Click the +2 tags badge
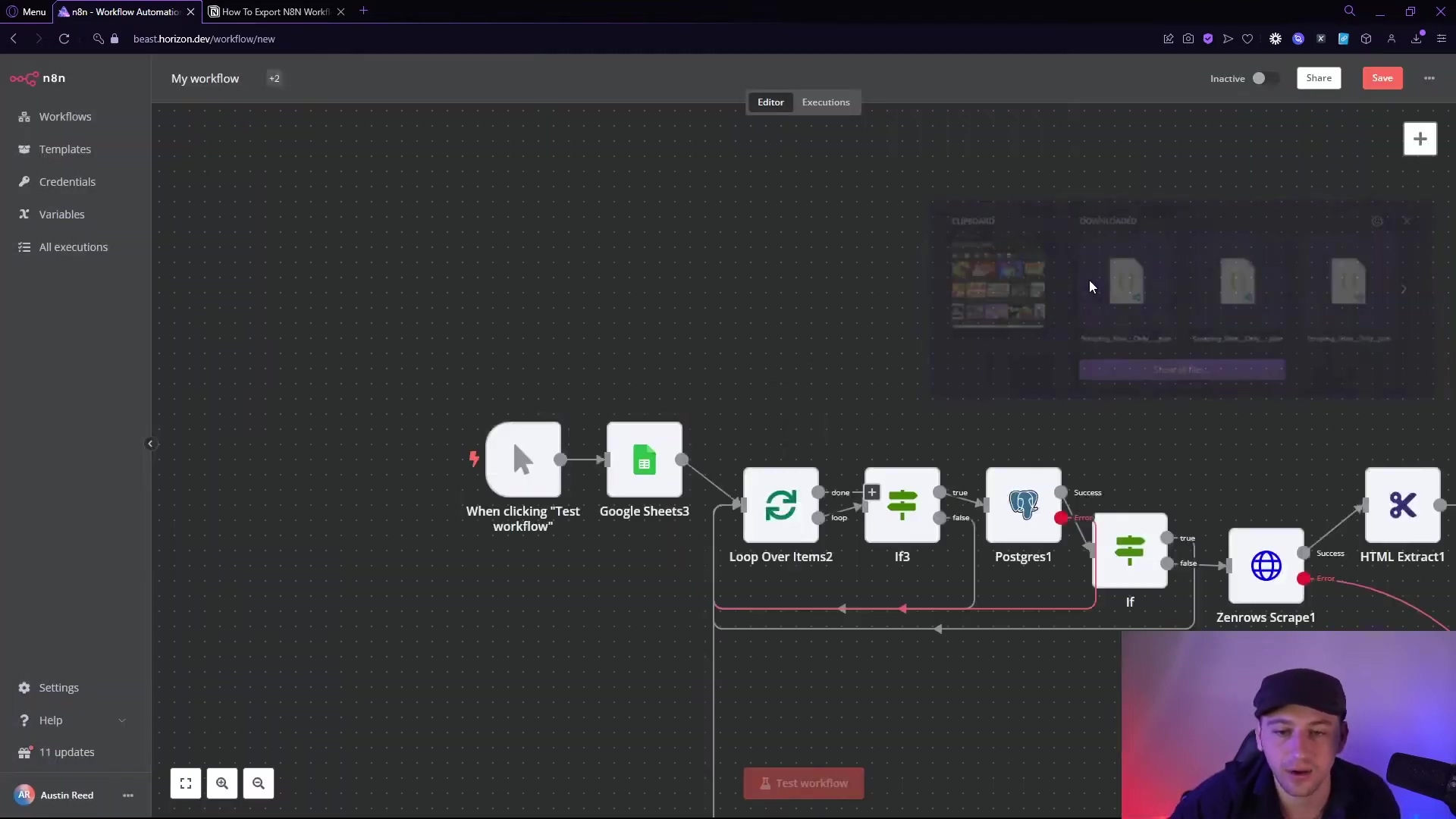The width and height of the screenshot is (1456, 819). point(275,78)
